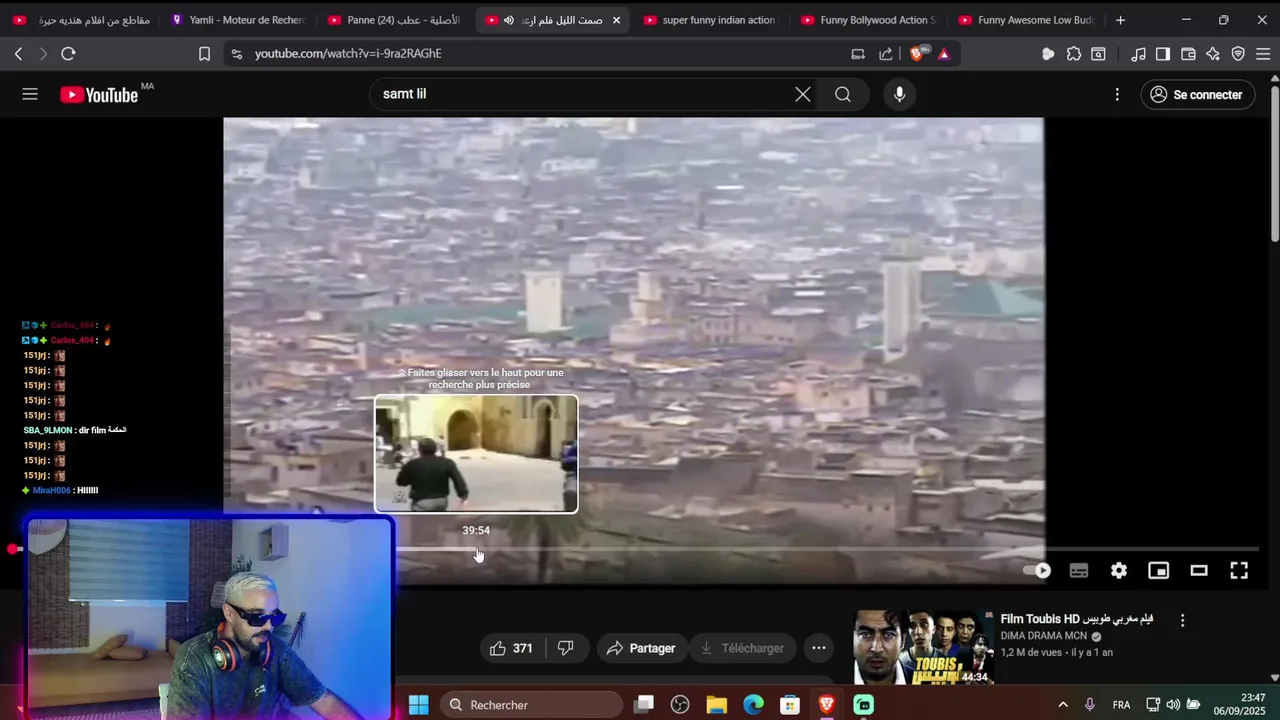The width and height of the screenshot is (1280, 720).
Task: Switch to Funny Awesome Low Budget tab
Action: tap(1026, 20)
